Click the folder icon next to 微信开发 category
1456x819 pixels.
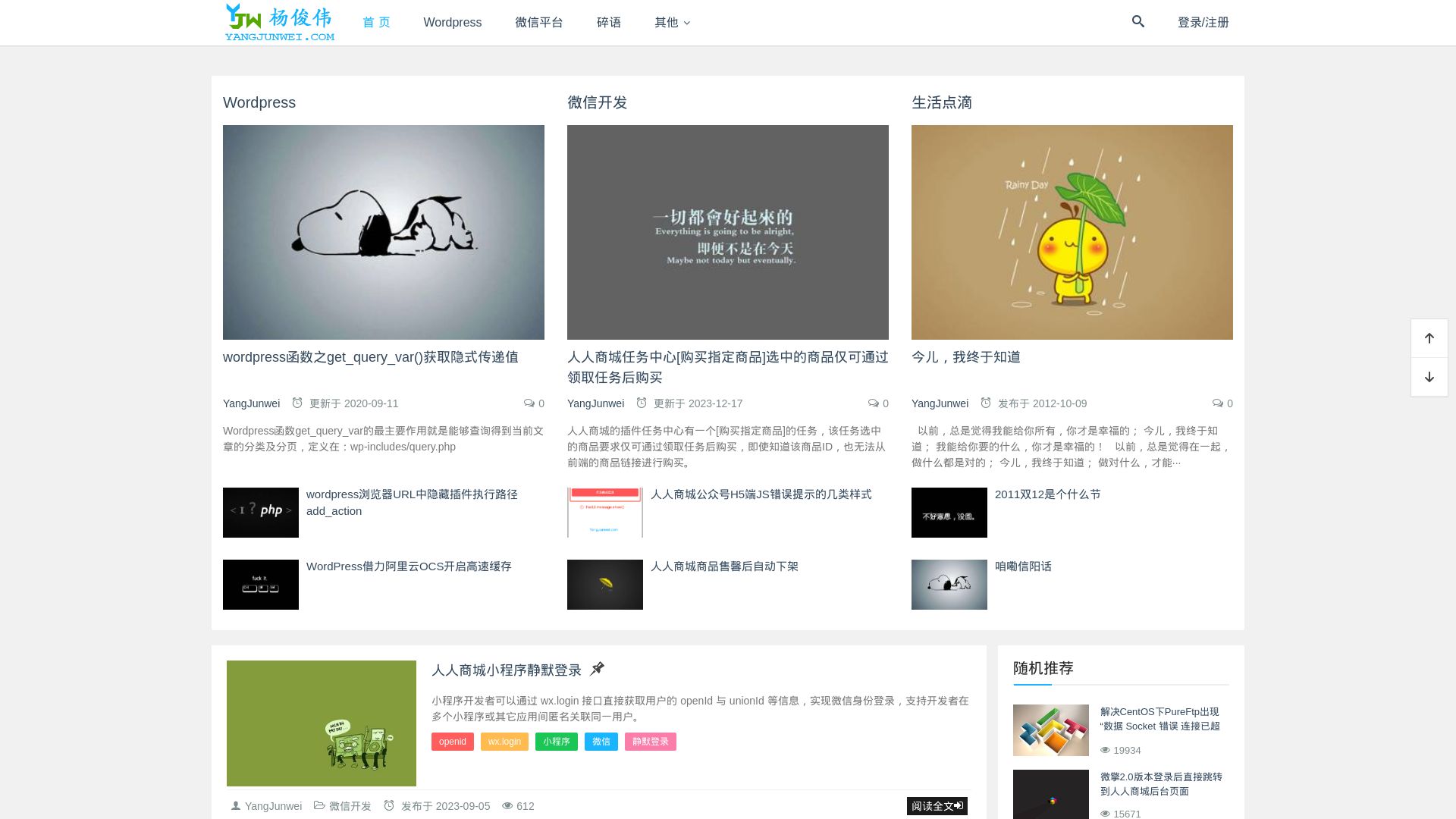(x=319, y=805)
